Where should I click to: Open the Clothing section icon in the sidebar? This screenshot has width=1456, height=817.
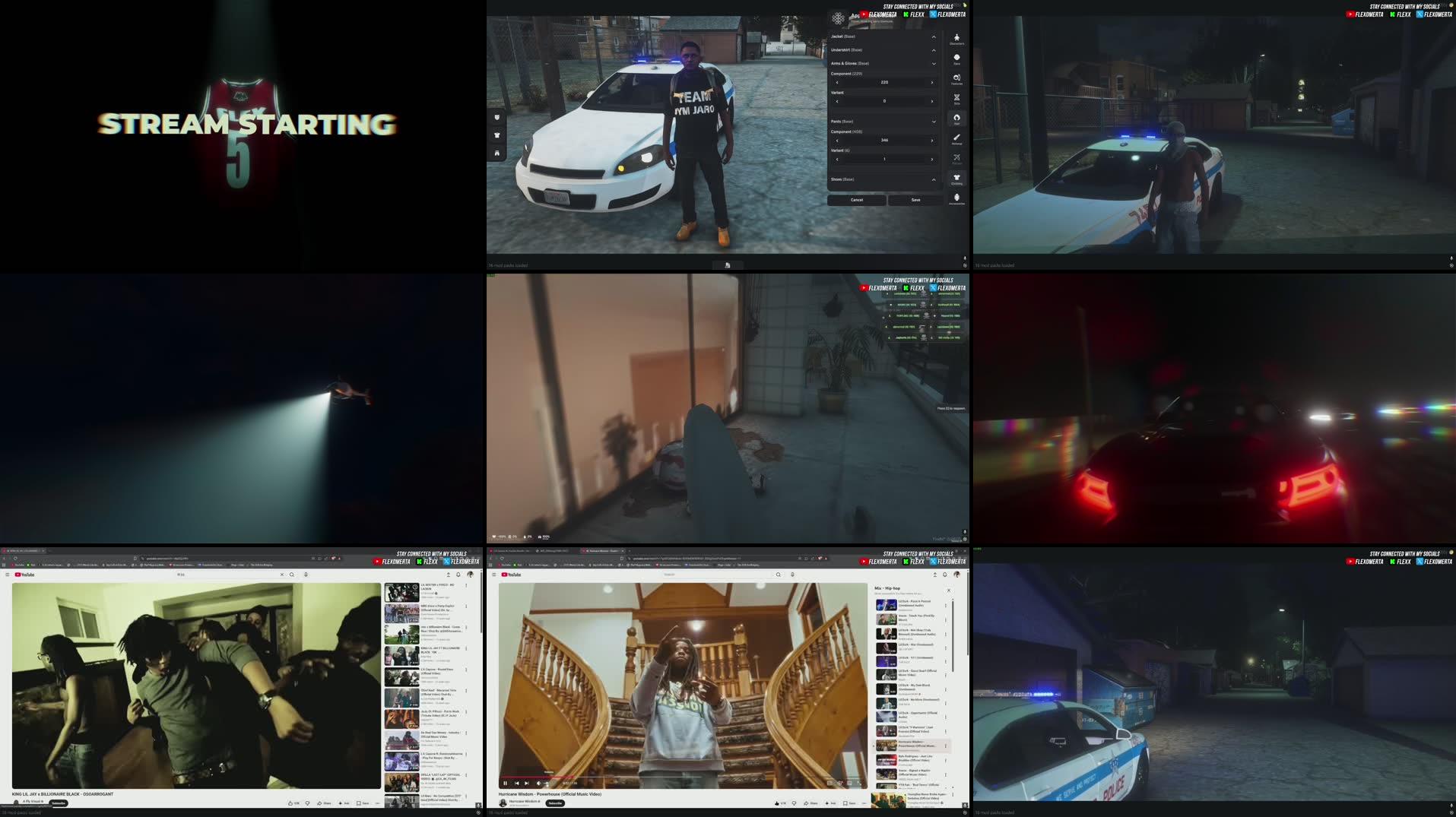[957, 177]
